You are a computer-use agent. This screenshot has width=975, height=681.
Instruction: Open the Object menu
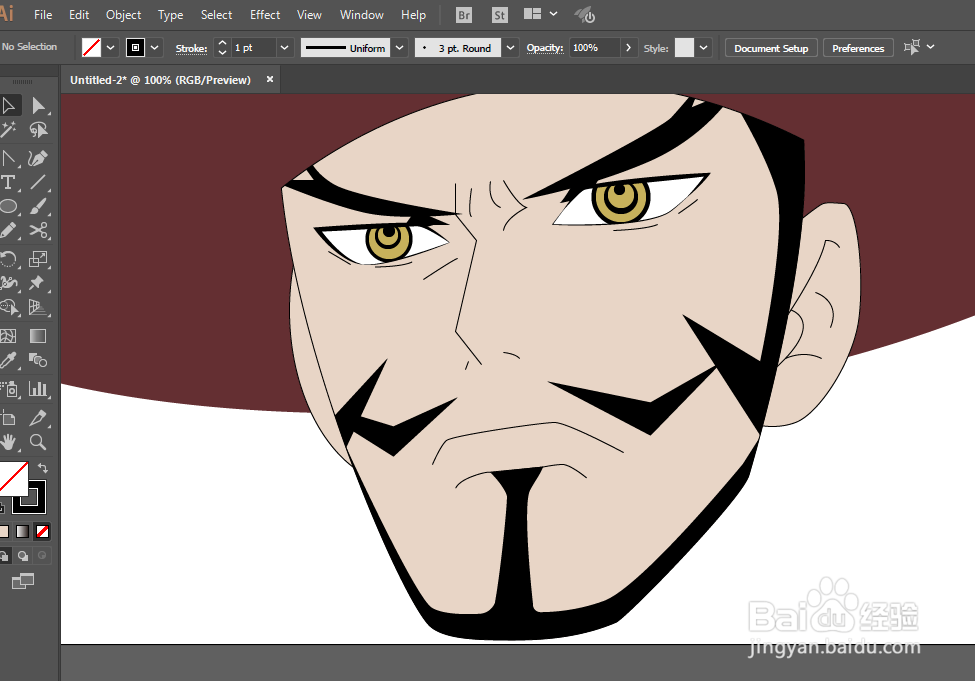click(123, 14)
